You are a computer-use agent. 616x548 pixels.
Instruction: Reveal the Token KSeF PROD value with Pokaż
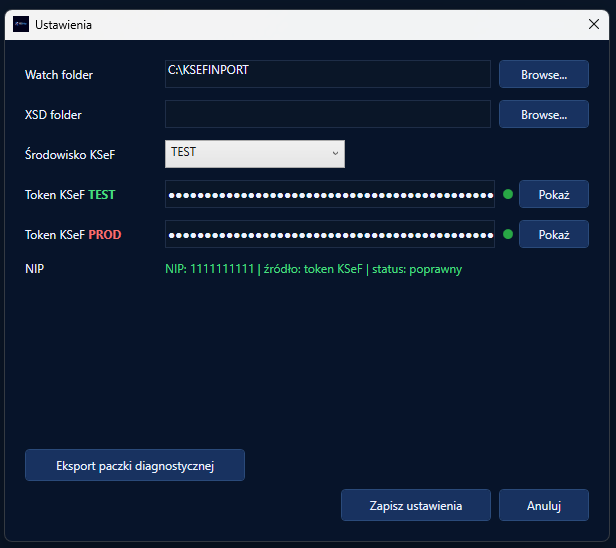coord(553,234)
